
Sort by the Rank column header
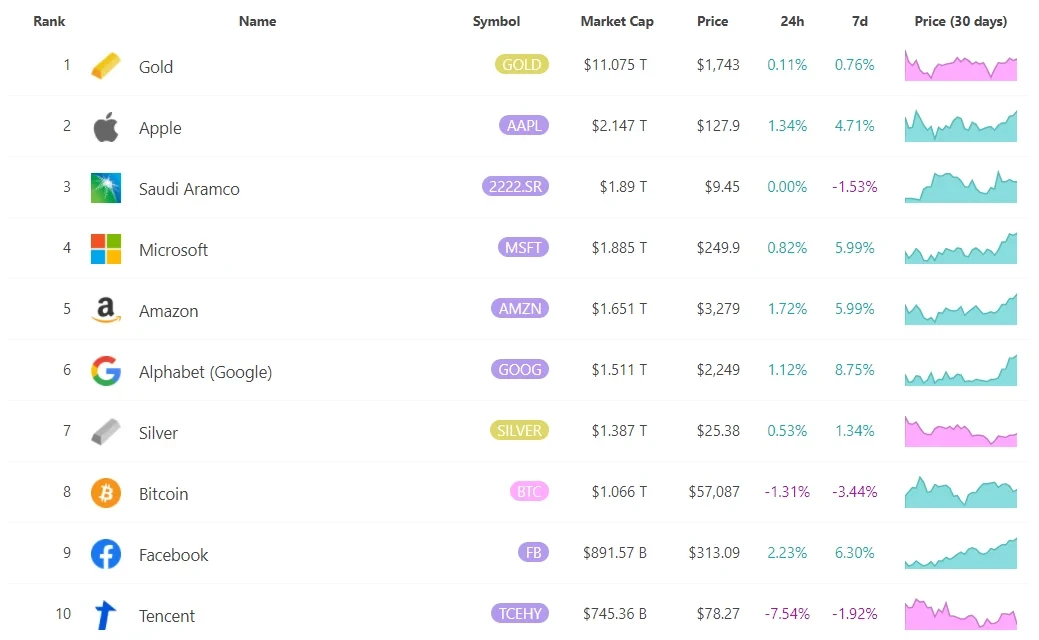(49, 21)
